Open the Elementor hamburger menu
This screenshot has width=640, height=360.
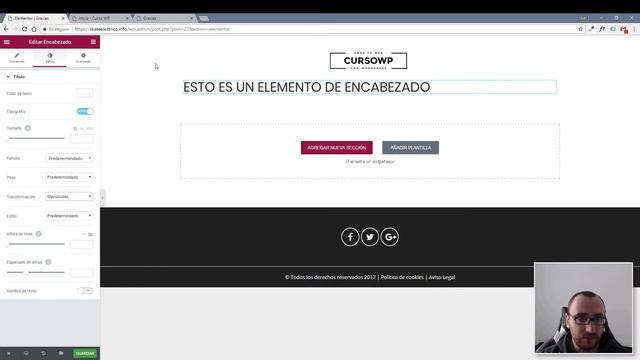pyautogui.click(x=7, y=42)
